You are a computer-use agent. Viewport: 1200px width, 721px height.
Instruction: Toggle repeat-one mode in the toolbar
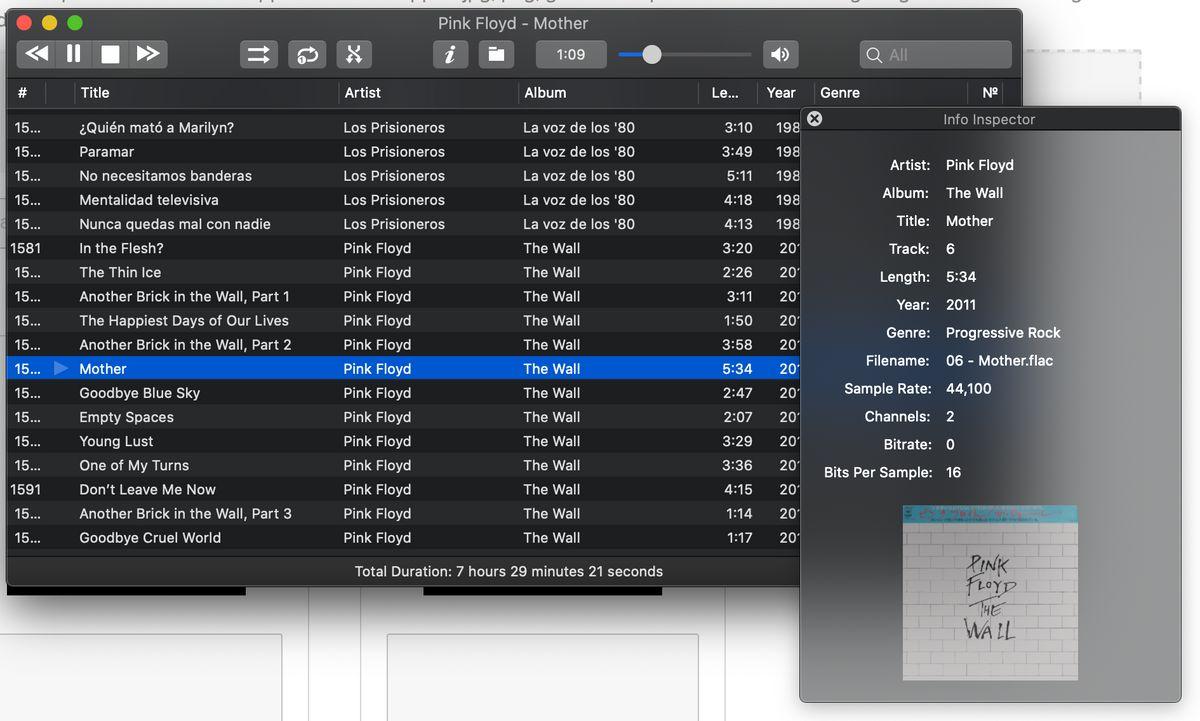click(x=307, y=55)
